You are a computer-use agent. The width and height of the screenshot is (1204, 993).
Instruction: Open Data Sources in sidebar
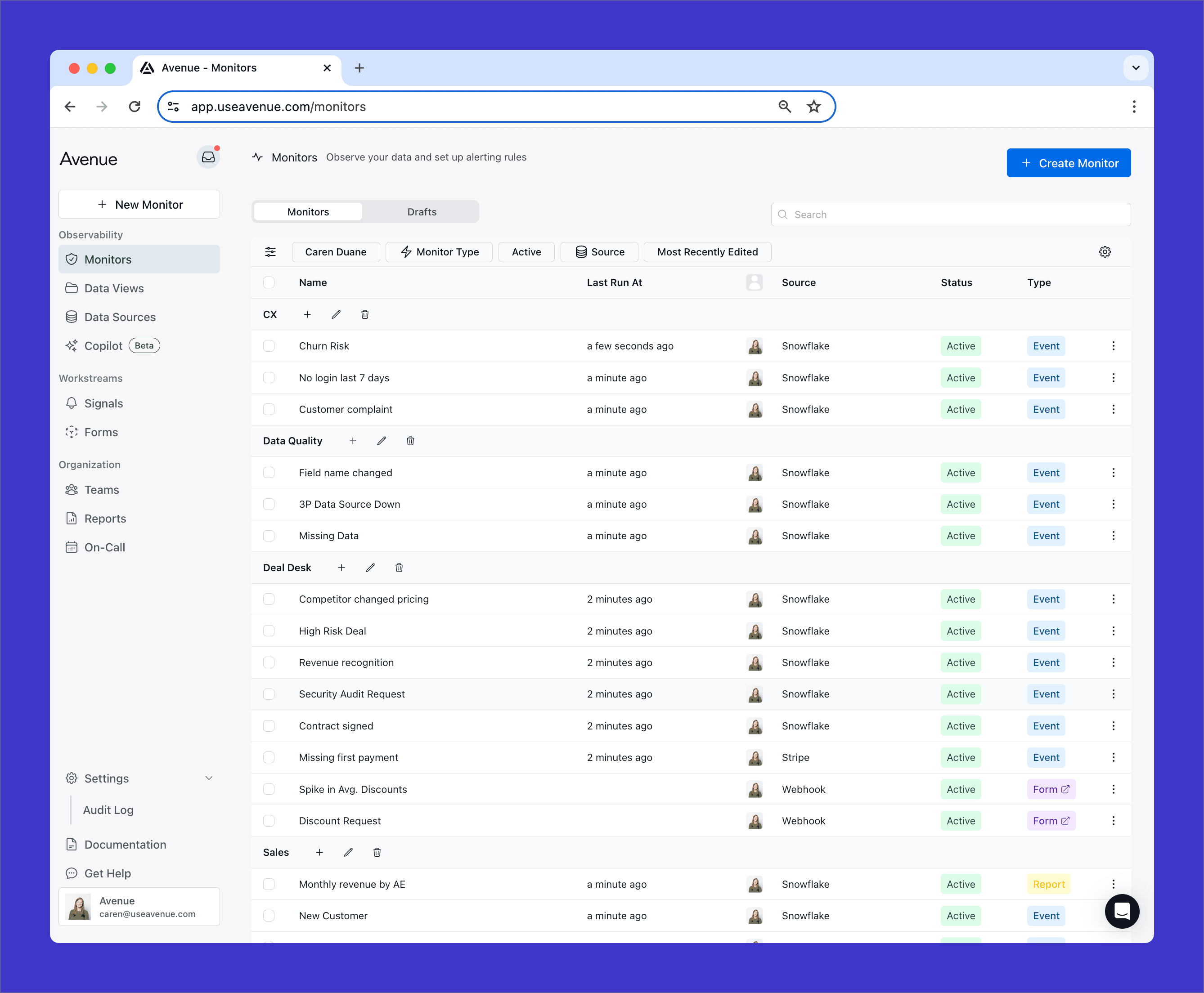click(120, 317)
